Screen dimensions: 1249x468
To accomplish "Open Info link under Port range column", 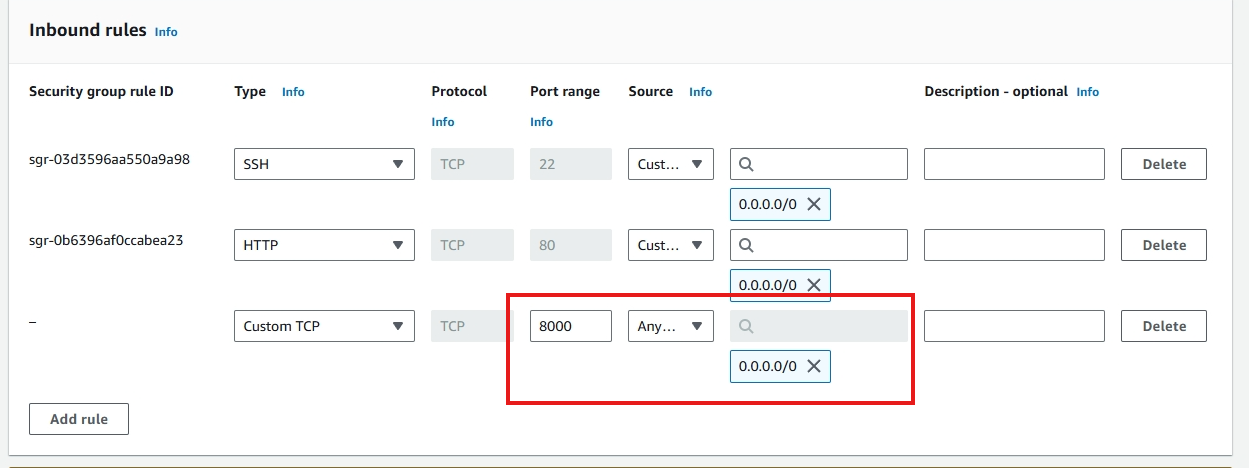I will click(541, 122).
